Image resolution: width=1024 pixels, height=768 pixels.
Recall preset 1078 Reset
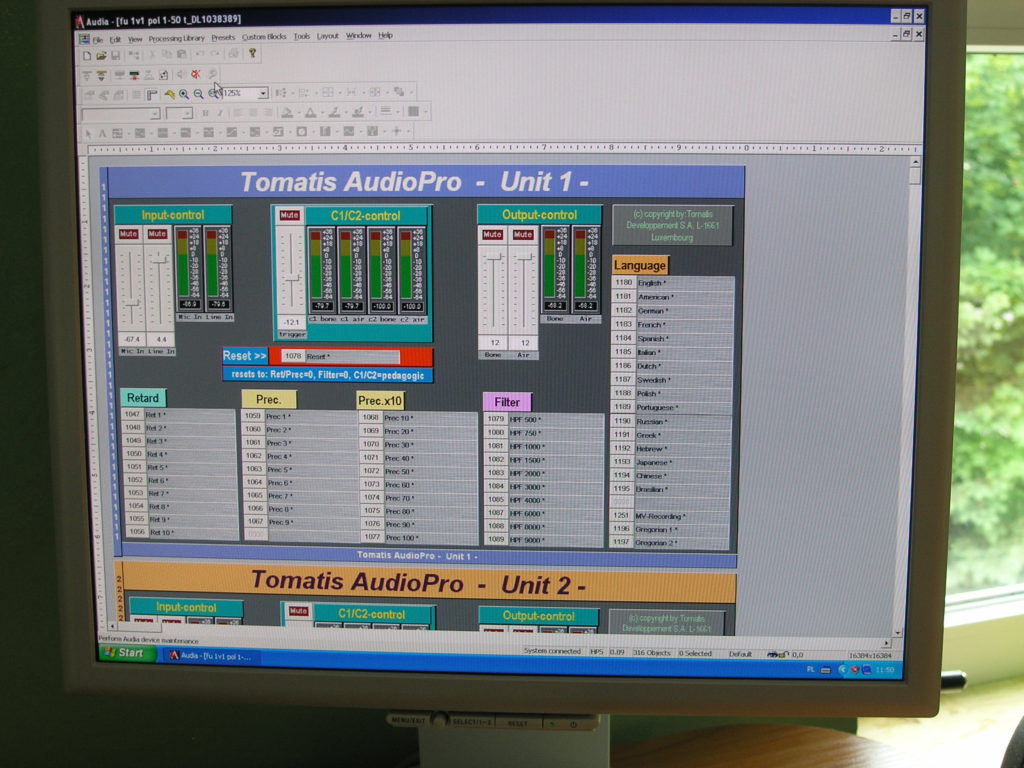pos(340,357)
